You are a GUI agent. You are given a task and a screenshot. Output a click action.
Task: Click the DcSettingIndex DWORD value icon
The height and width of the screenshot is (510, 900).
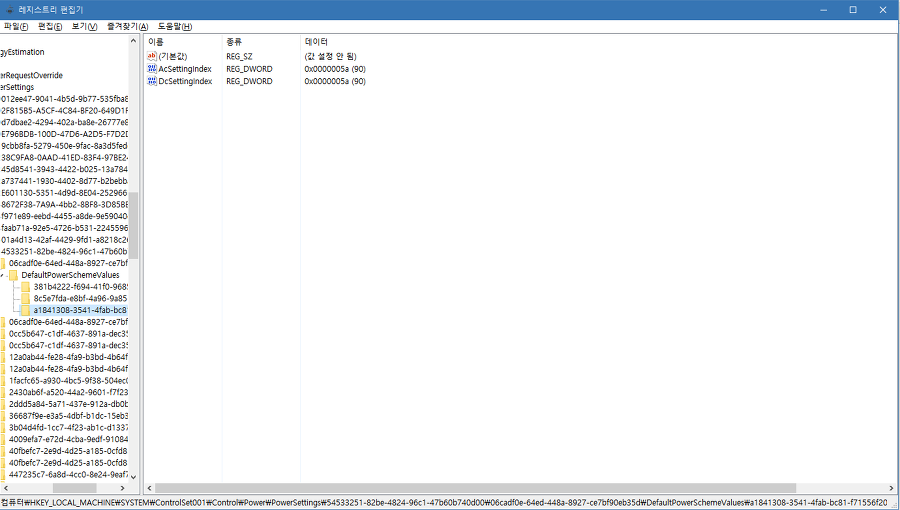[152, 81]
